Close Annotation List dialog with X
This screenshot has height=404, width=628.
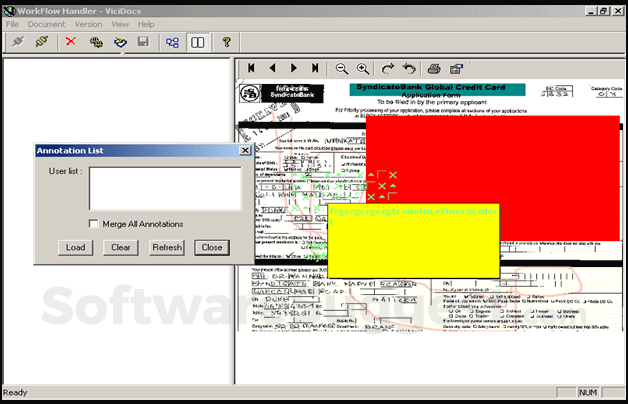pos(245,151)
